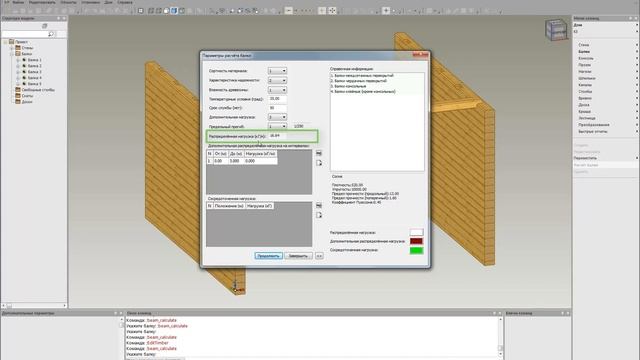This screenshot has height=360, width=640.
Task: Open the material grade dropdown
Action: click(x=277, y=71)
